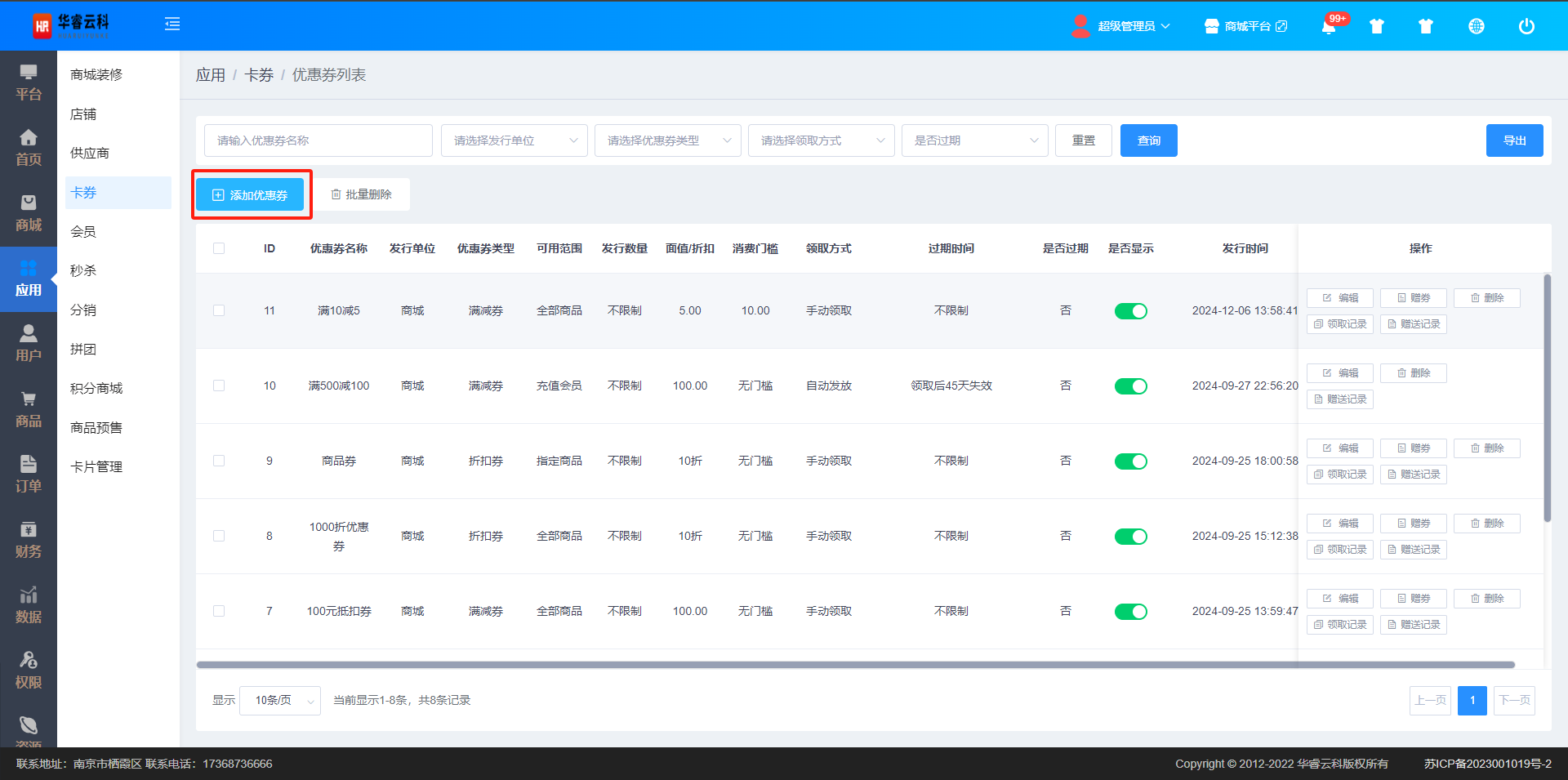The image size is (1568, 780).
Task: Collapse the sidebar with the hamburger icon
Action: point(172,25)
